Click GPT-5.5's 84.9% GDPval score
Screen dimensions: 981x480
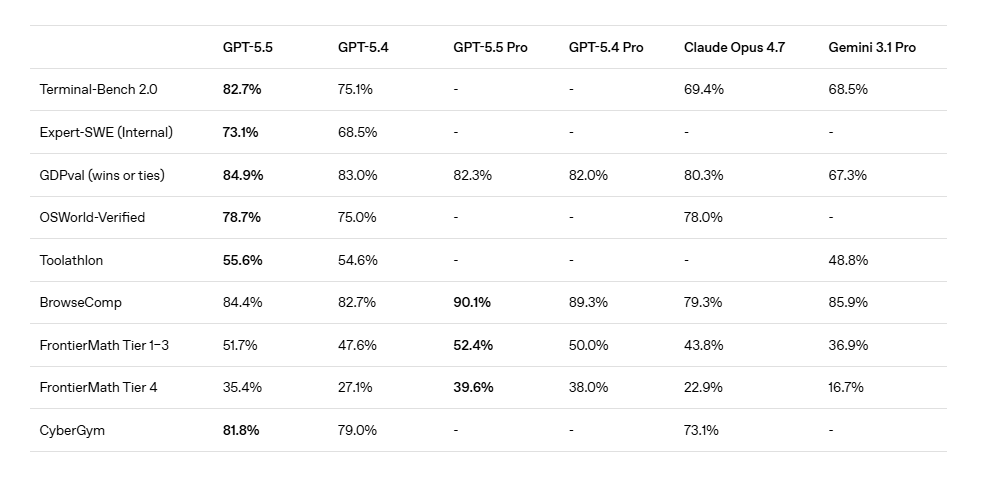click(x=242, y=175)
